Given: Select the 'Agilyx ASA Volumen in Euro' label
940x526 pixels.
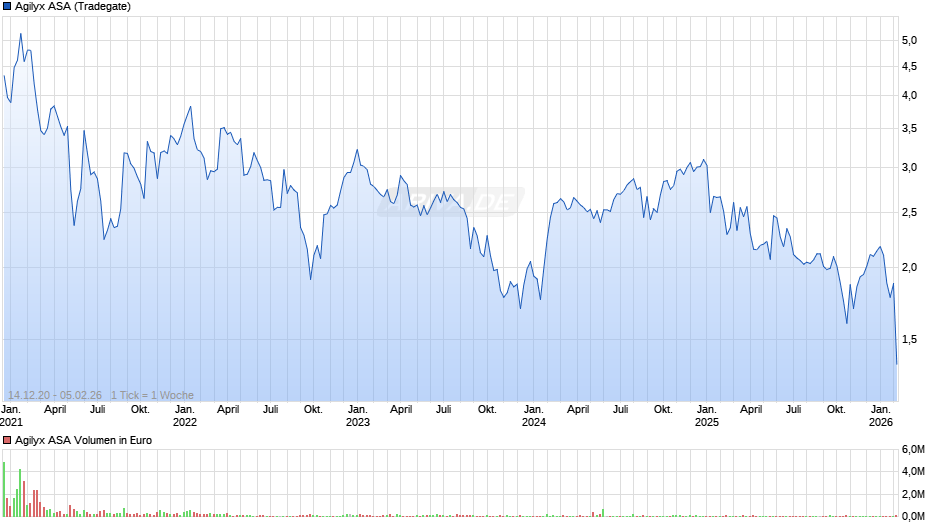Looking at the screenshot, I should [83, 440].
